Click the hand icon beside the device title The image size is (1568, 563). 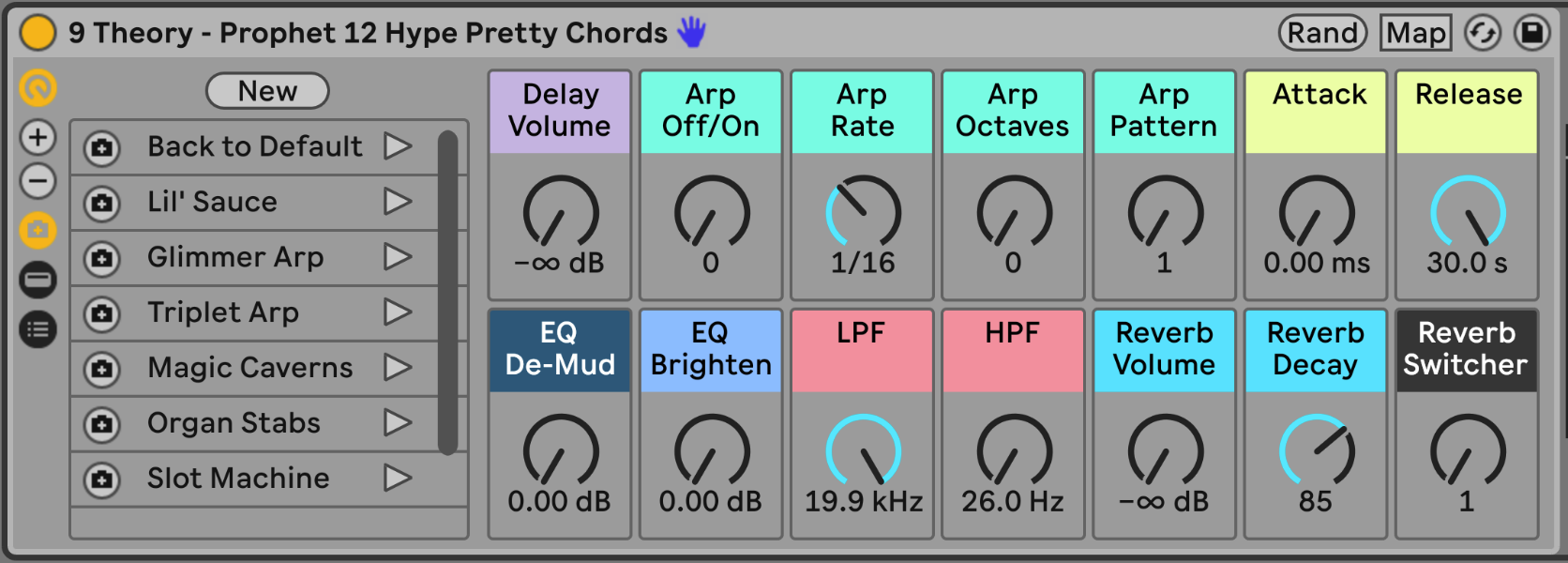click(692, 32)
